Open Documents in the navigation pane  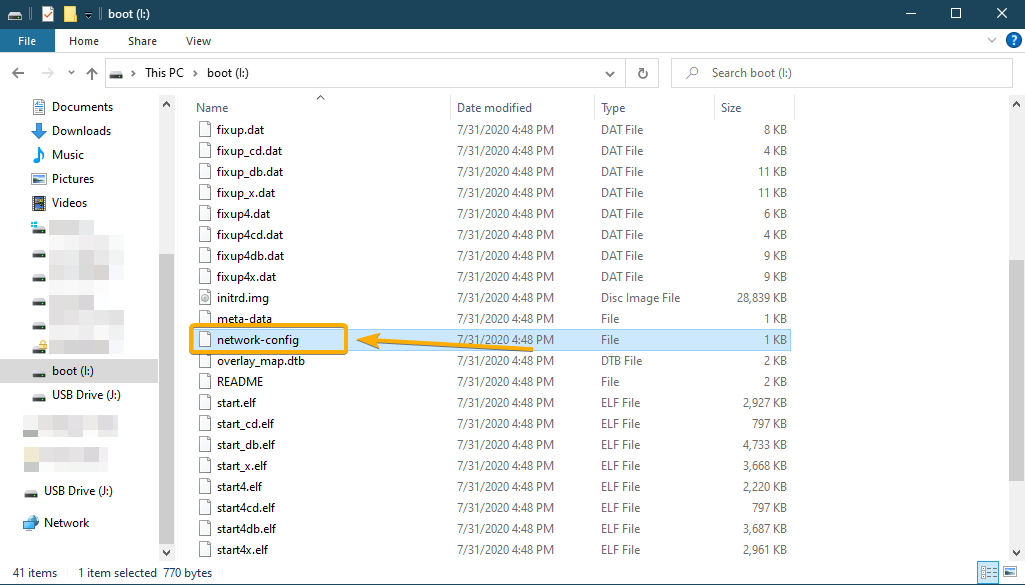(x=82, y=107)
